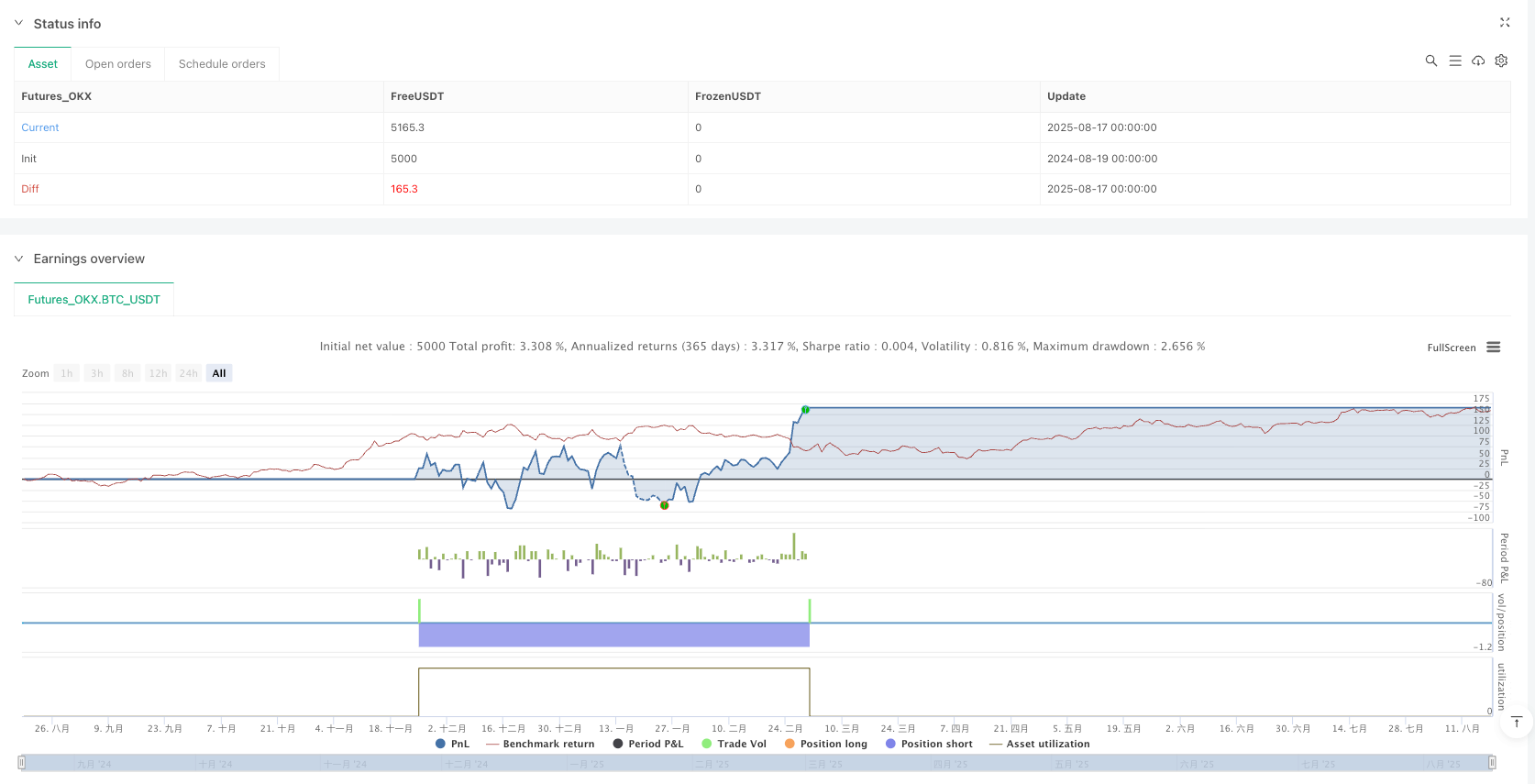Viewport: 1535px width, 784px height.
Task: Open the settings gear icon
Action: point(1501,61)
